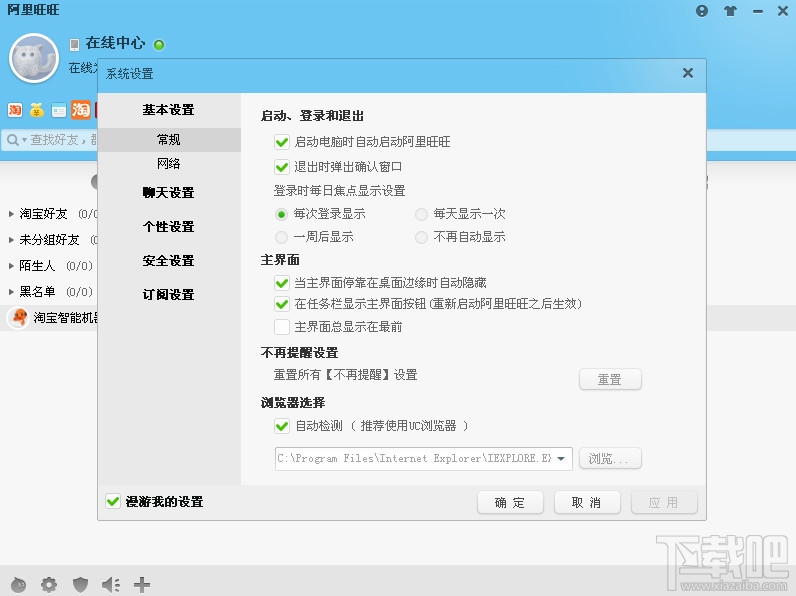Image resolution: width=796 pixels, height=596 pixels.
Task: Expand the 未分组好友 group
Action: point(11,240)
